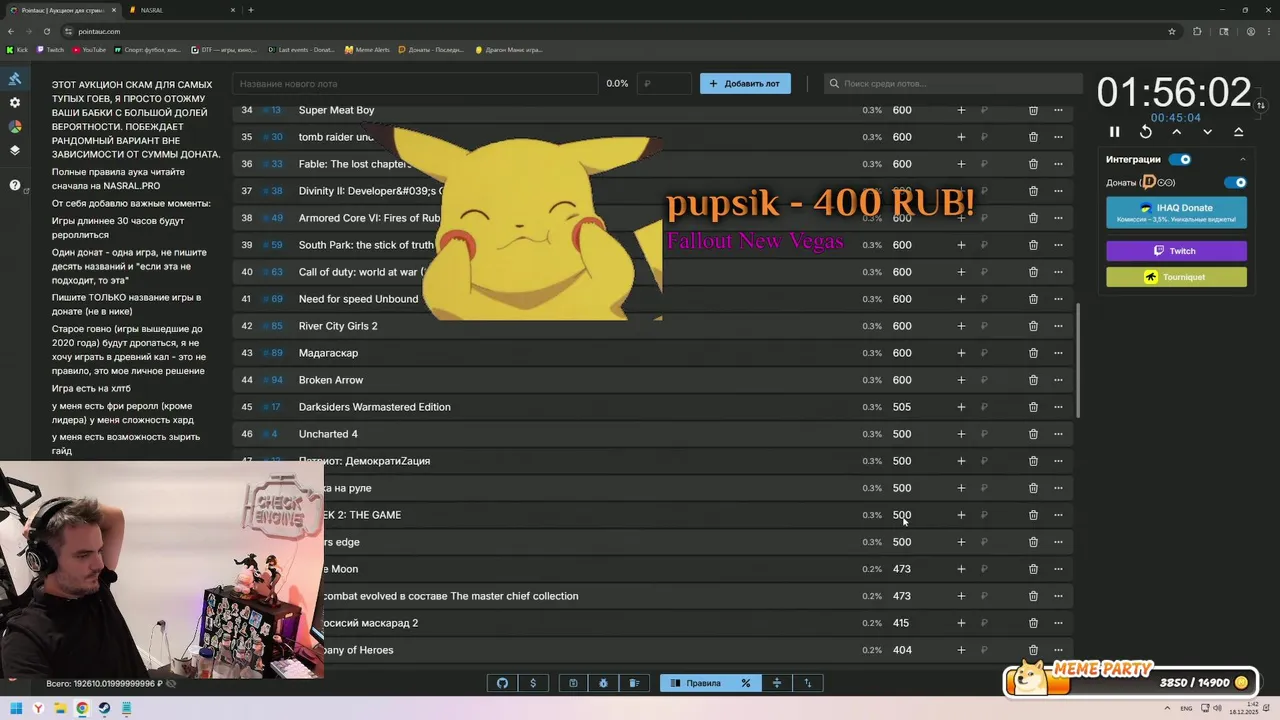Open the Meme Alerts bookmark
The height and width of the screenshot is (720, 1280).
[x=367, y=49]
